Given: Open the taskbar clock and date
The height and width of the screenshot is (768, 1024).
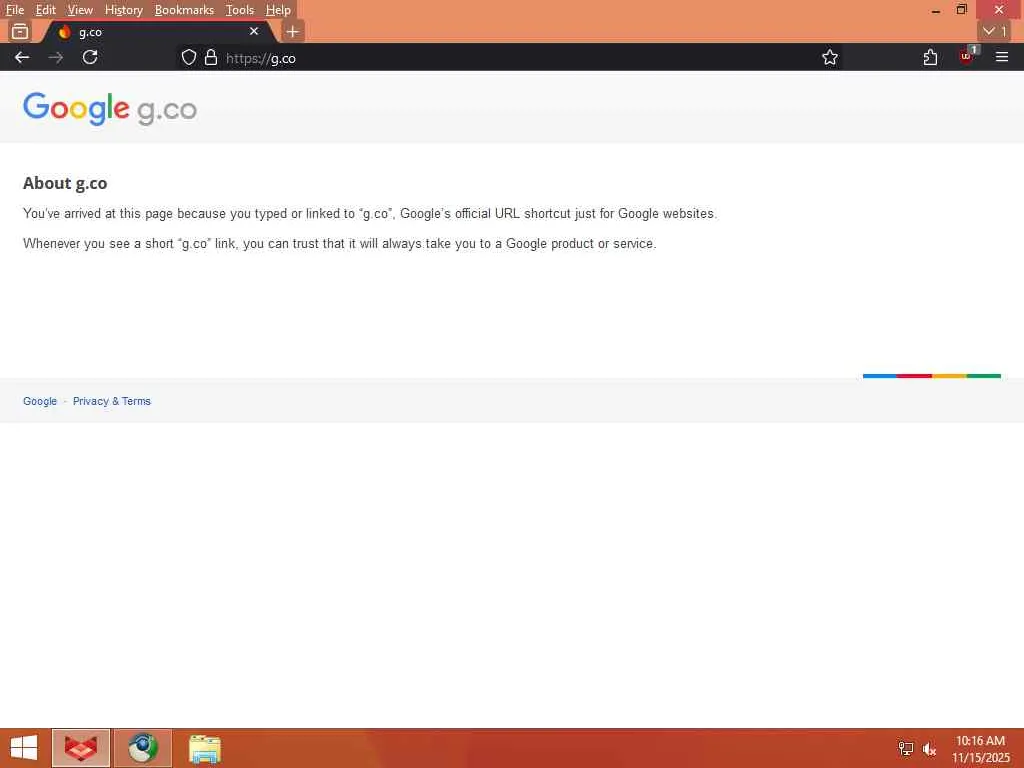Looking at the screenshot, I should [x=980, y=749].
